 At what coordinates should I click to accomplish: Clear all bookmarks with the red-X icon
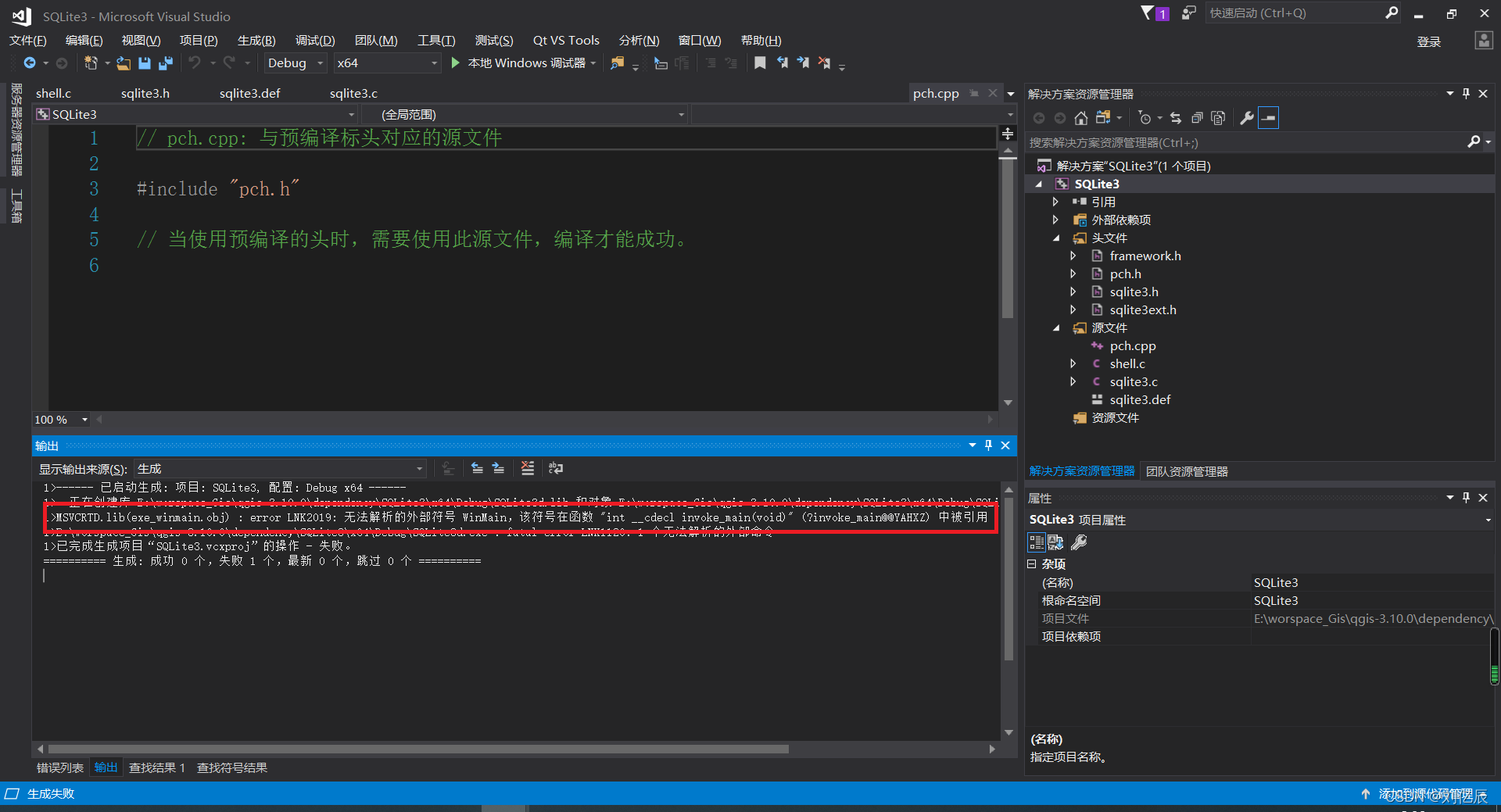[x=824, y=63]
